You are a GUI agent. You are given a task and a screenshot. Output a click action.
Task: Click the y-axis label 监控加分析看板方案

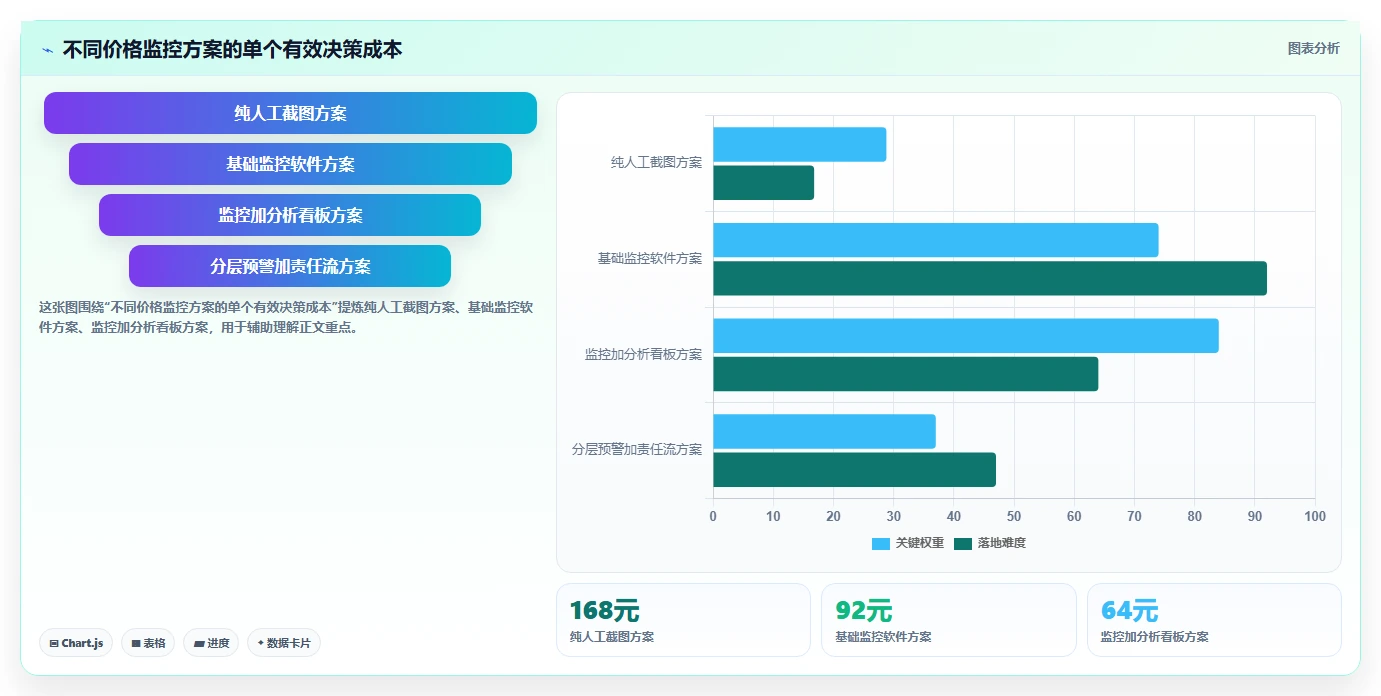click(x=643, y=354)
